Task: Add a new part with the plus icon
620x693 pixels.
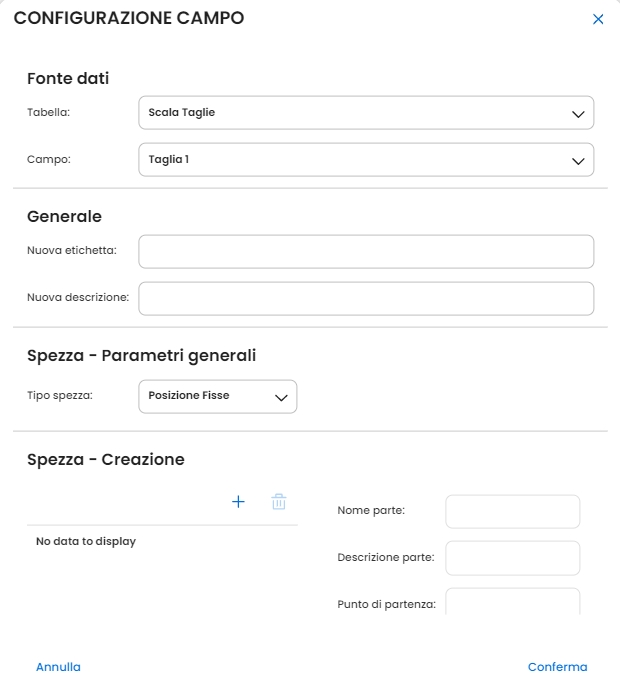Action: [238, 502]
